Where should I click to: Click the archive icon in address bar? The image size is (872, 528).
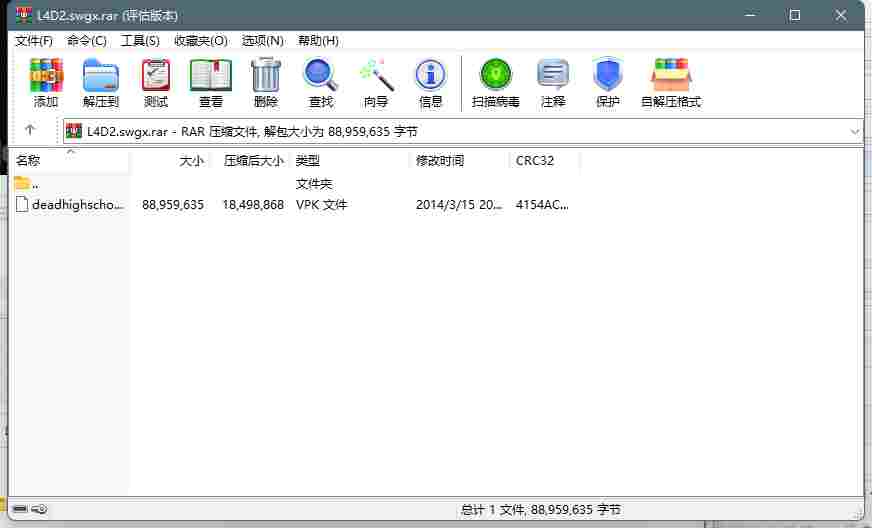point(73,131)
